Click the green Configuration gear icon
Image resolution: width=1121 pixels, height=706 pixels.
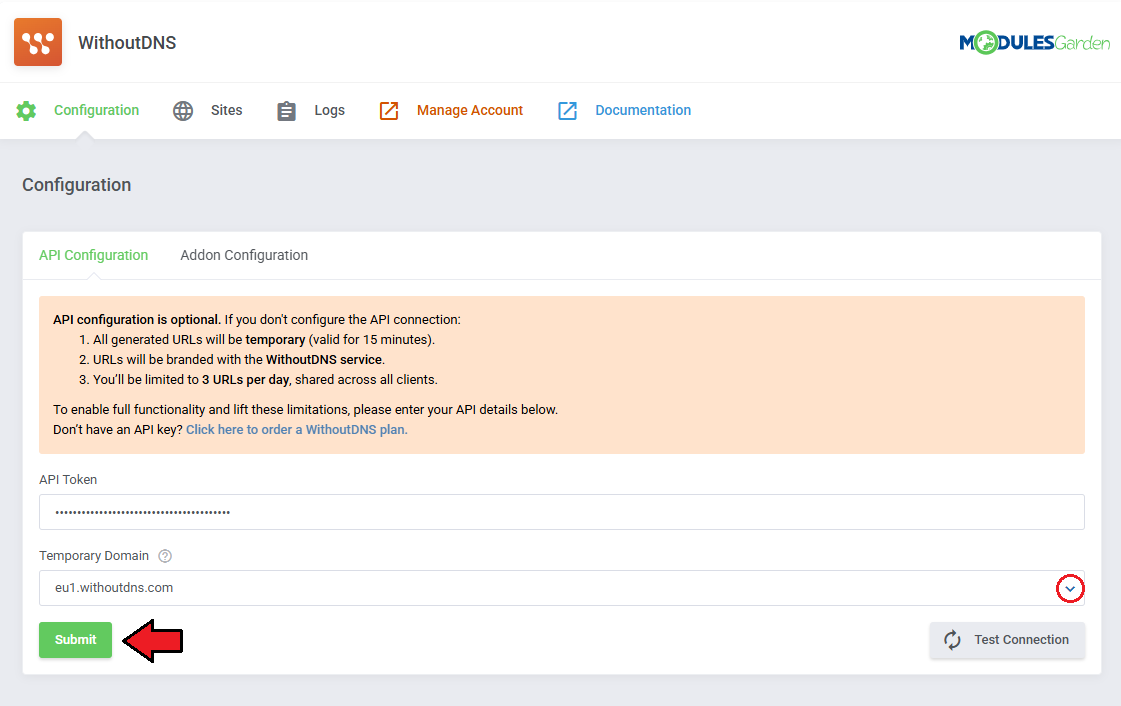26,111
